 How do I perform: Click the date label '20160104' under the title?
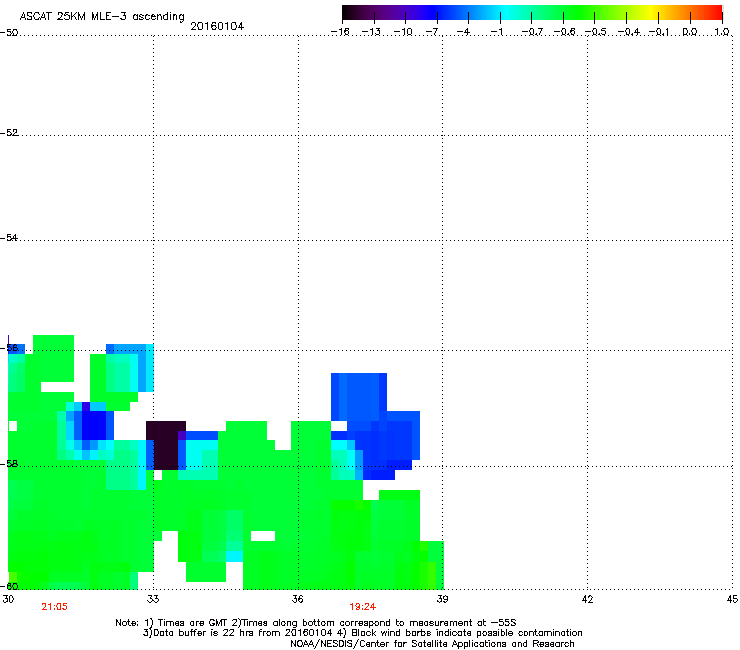217,26
